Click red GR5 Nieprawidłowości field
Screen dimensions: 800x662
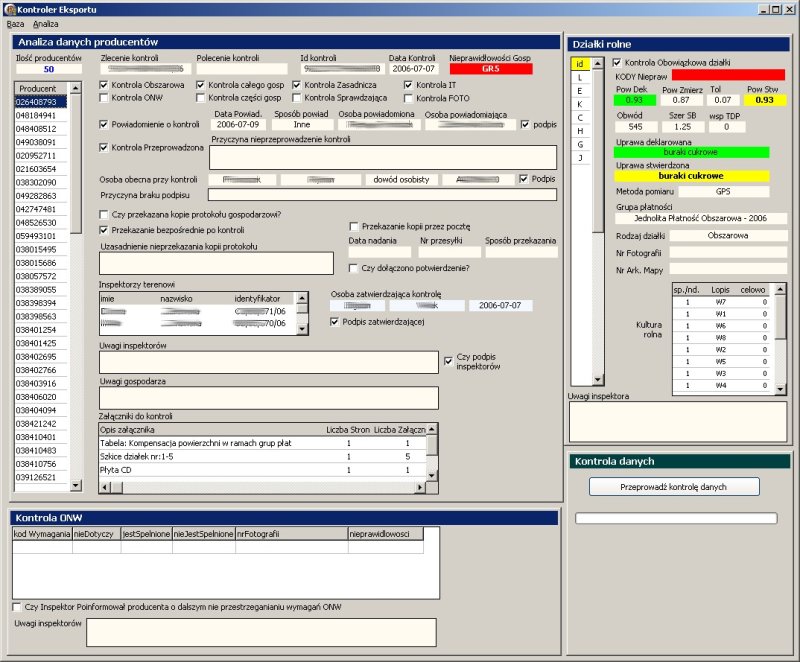(491, 69)
